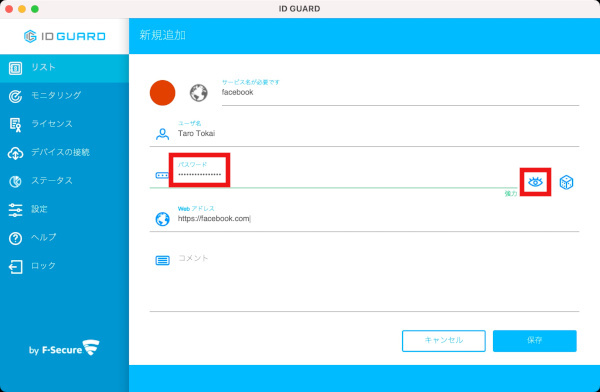Edit the Web アドレス field

point(378,219)
